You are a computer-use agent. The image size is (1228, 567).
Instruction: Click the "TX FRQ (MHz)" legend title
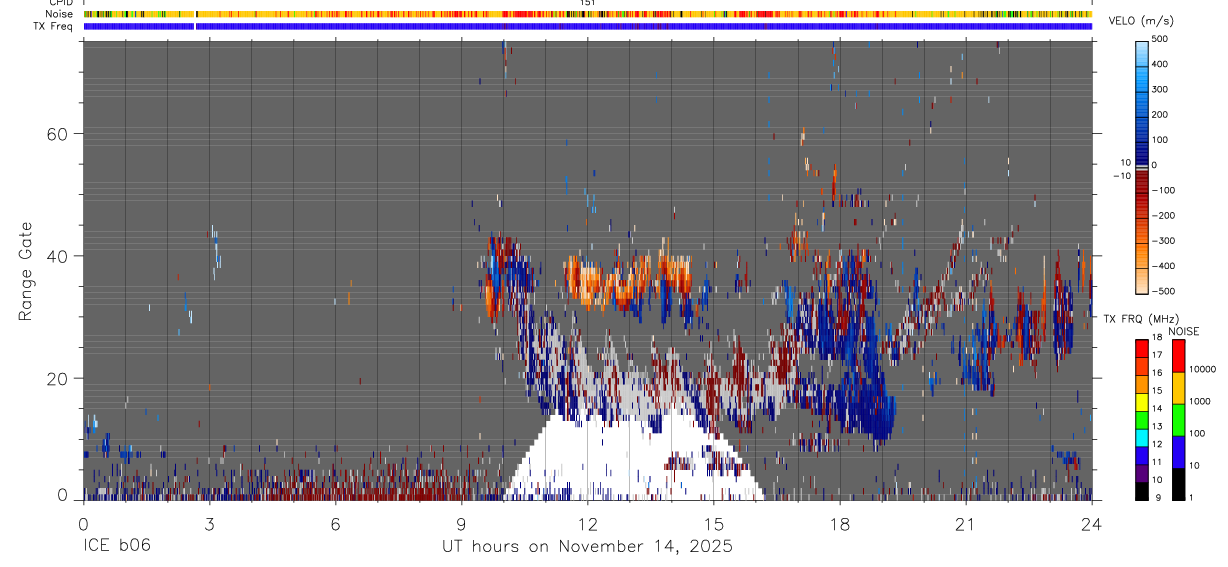pyautogui.click(x=1140, y=318)
